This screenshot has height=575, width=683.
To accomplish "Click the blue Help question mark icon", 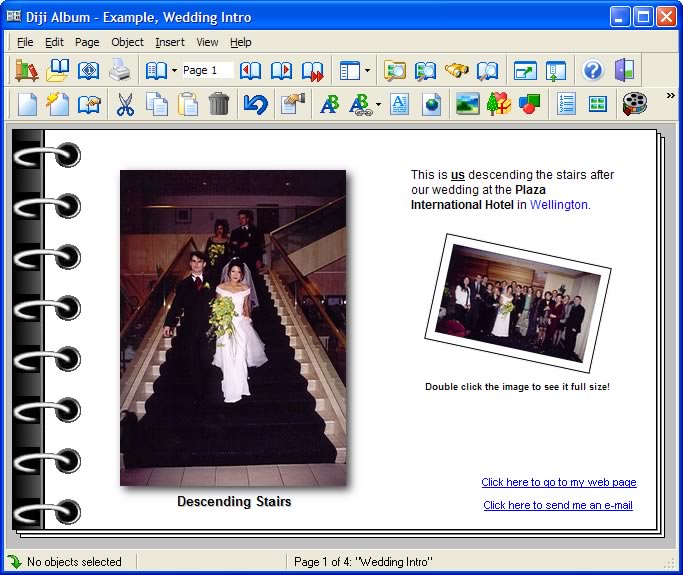I will [593, 70].
